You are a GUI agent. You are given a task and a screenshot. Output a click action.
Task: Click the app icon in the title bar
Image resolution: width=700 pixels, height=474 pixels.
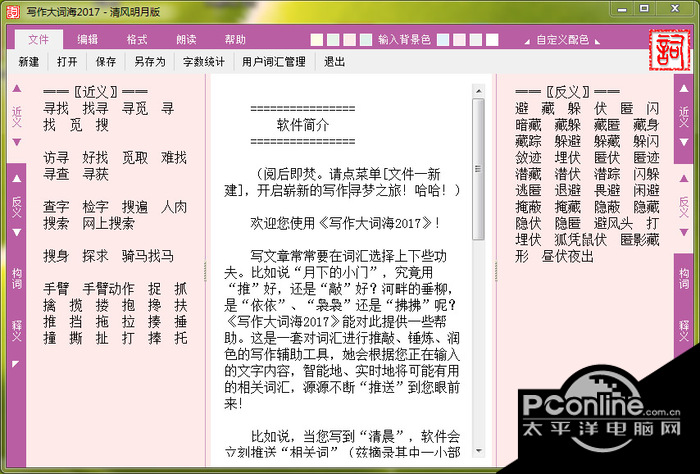[x=13, y=12]
